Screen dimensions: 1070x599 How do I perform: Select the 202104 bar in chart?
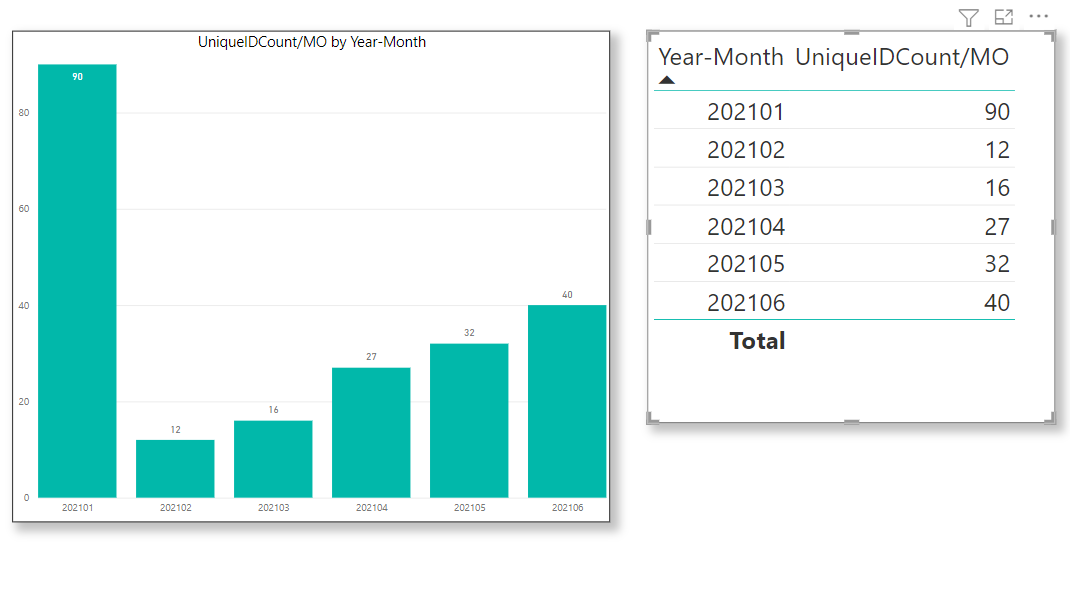point(371,433)
